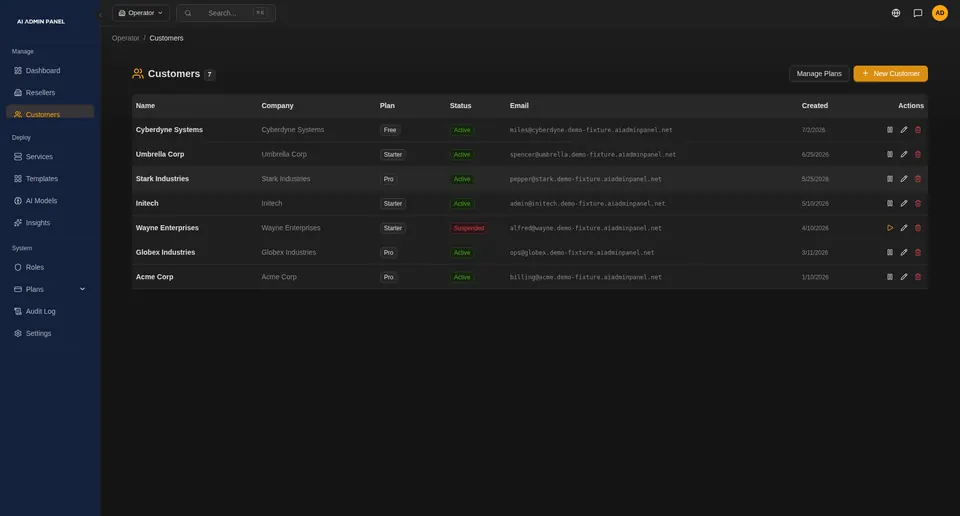Open the Cyberdyne Systems customer name

click(169, 130)
